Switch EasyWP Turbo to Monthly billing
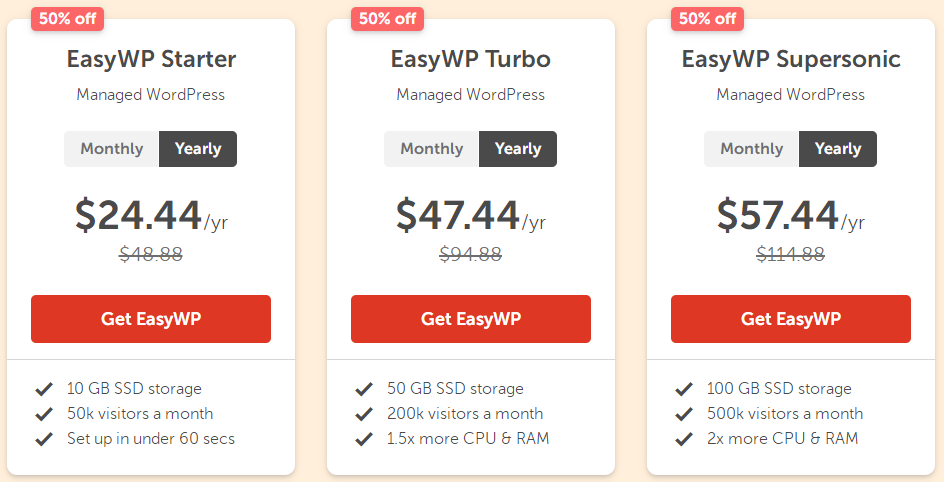The image size is (944, 482). tap(432, 149)
